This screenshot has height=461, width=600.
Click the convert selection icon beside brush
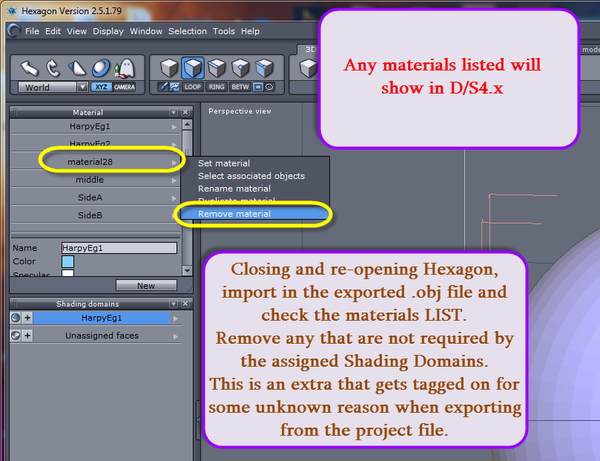174,87
